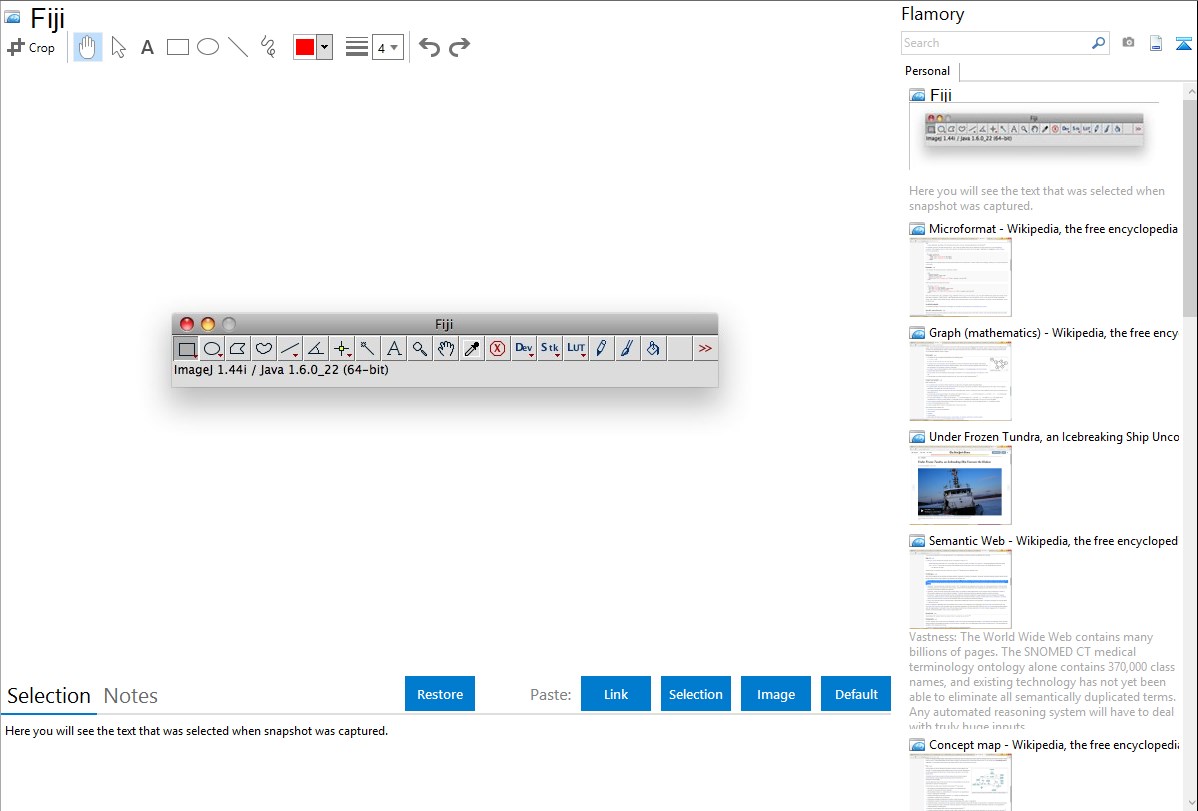The height and width of the screenshot is (811, 1198).
Task: Click the Vastness Semantic Web excerpt text
Action: click(x=1042, y=681)
